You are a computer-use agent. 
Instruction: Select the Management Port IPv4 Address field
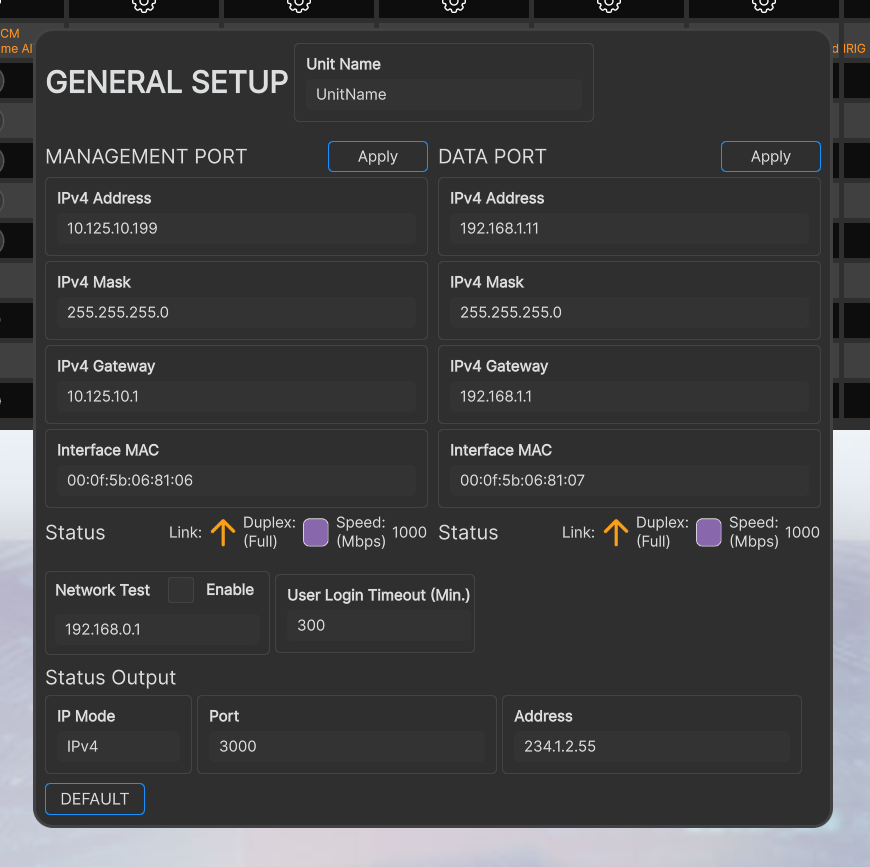(x=236, y=228)
